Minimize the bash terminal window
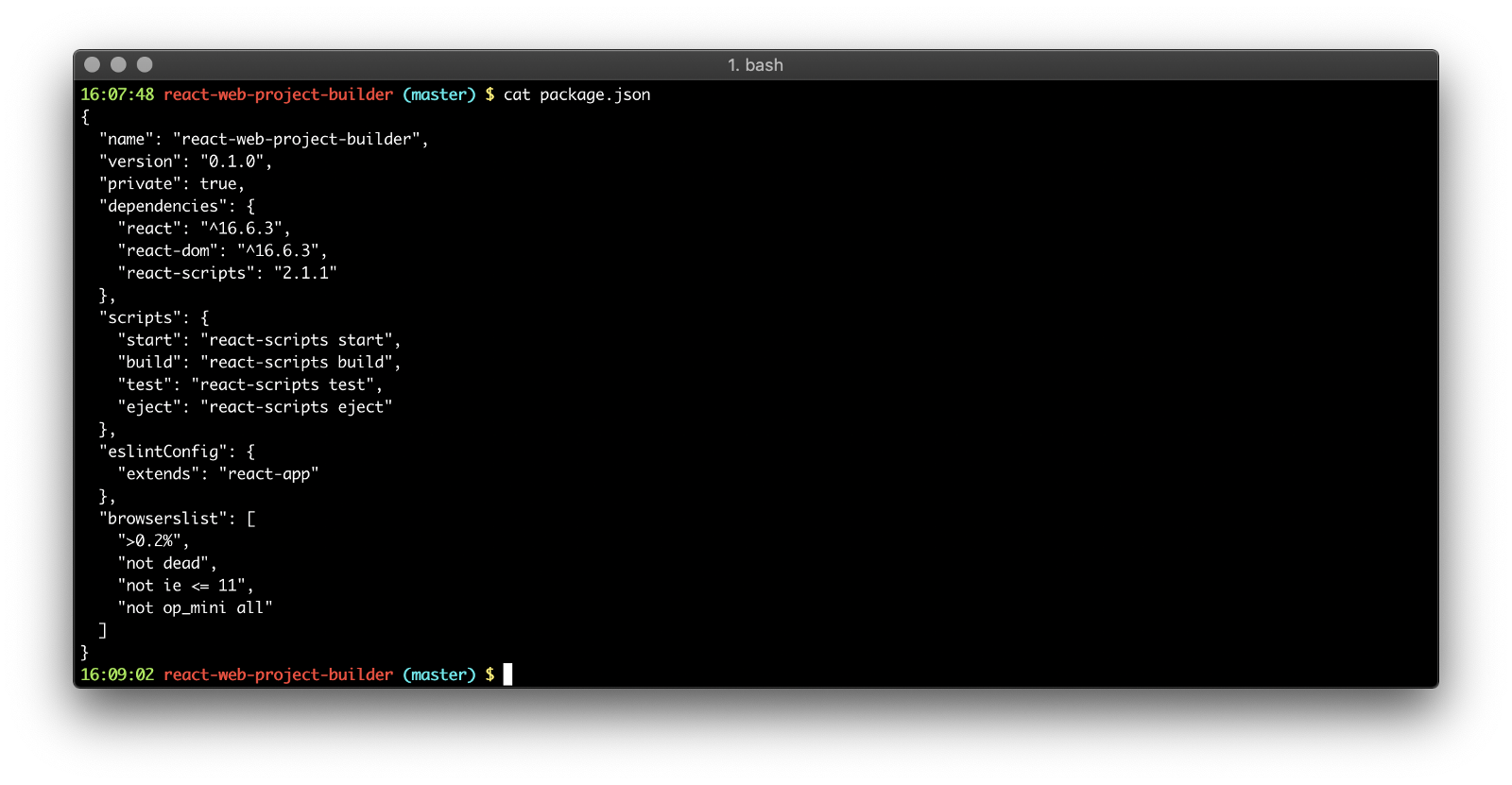Viewport: 1512px width, 785px height. (x=118, y=64)
